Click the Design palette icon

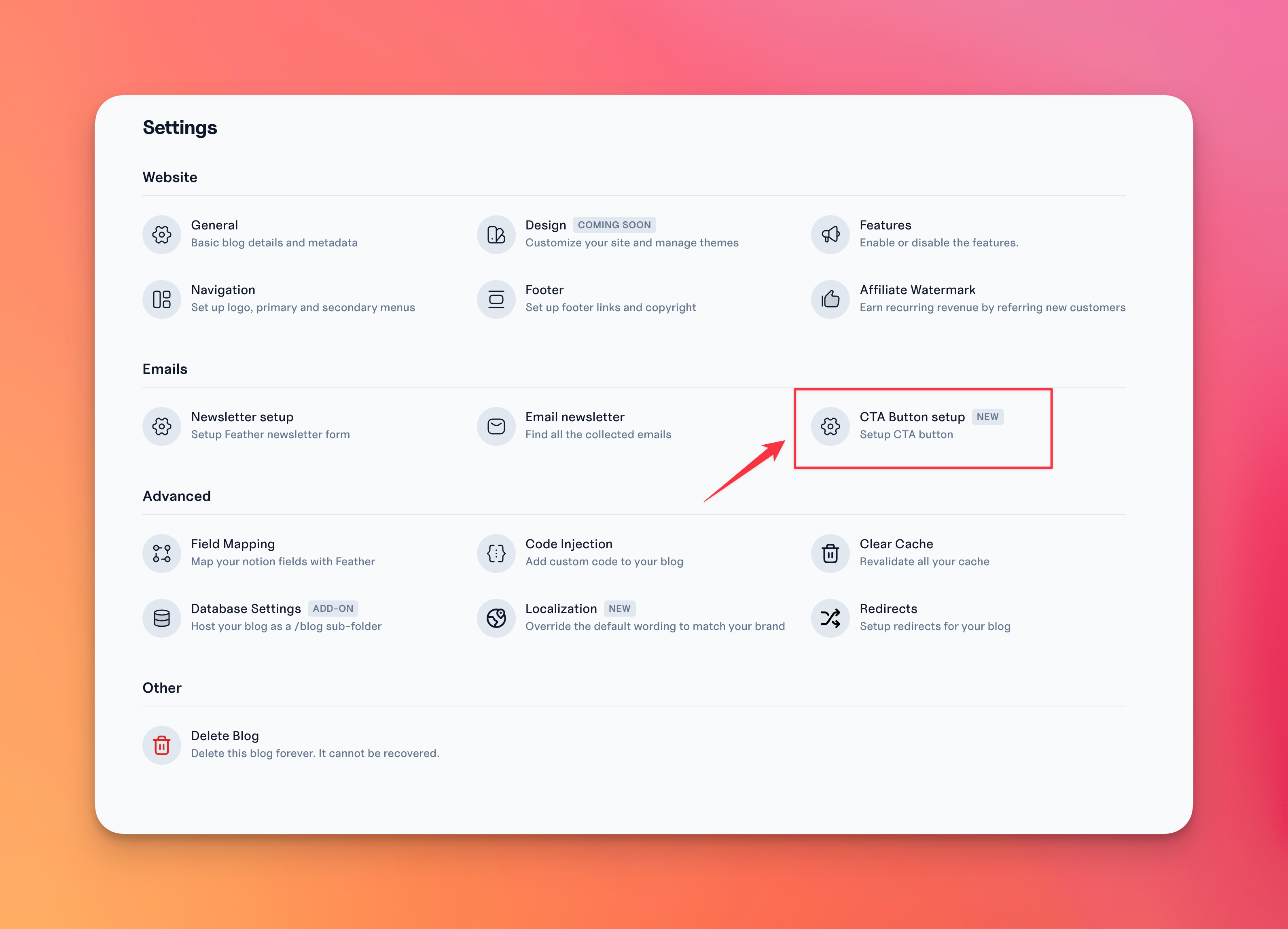(496, 234)
